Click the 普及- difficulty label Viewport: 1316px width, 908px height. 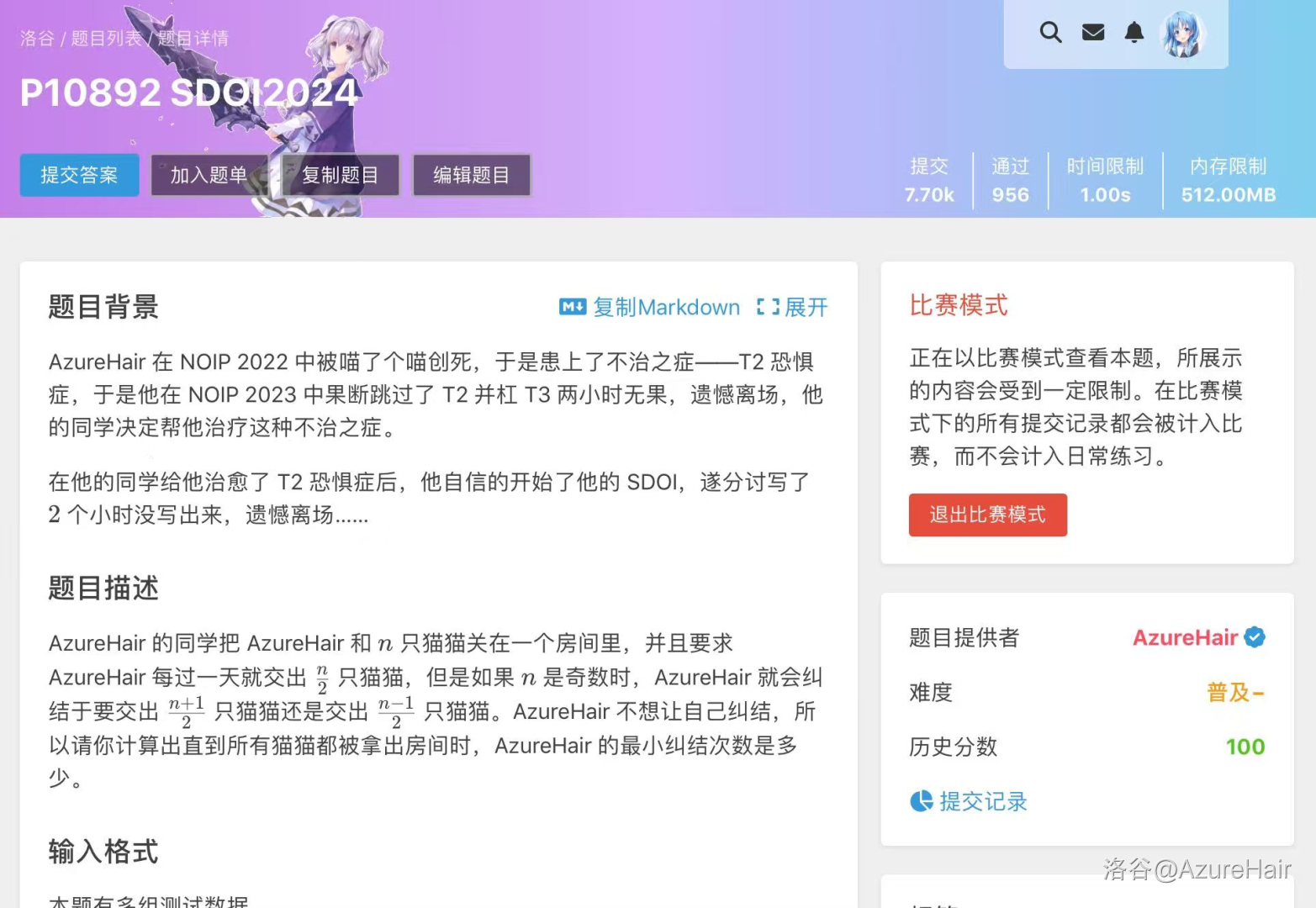pos(1235,692)
